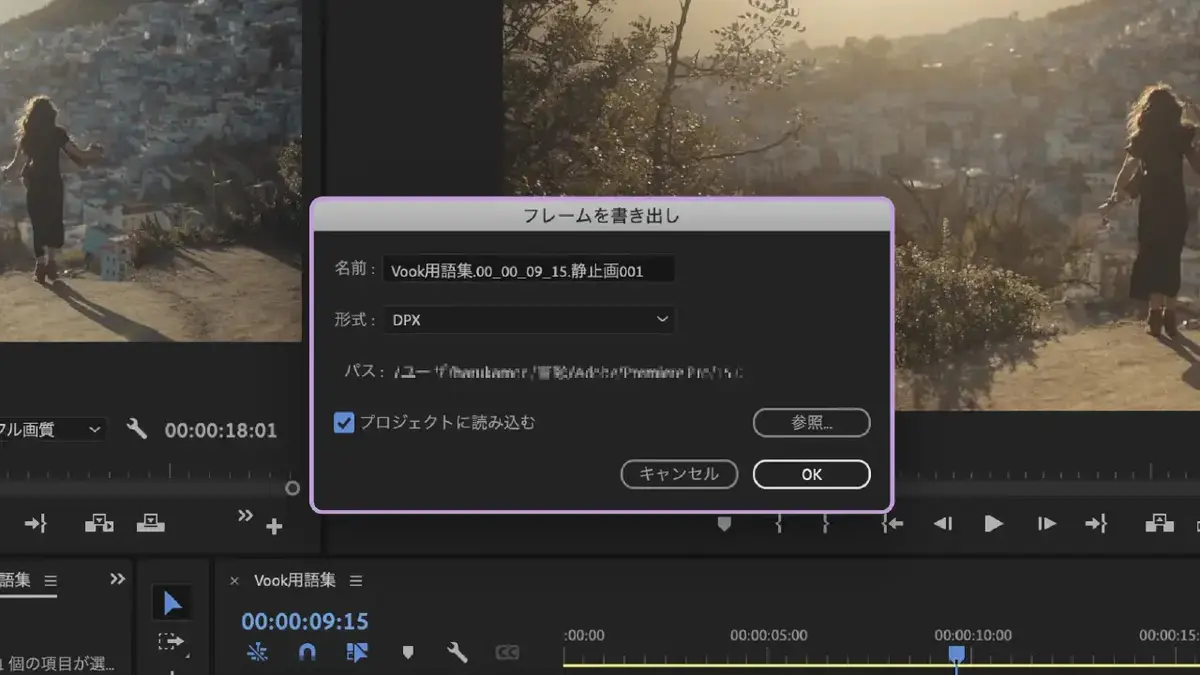Viewport: 1200px width, 675px height.
Task: Click the 名前 filename input field
Action: (529, 269)
